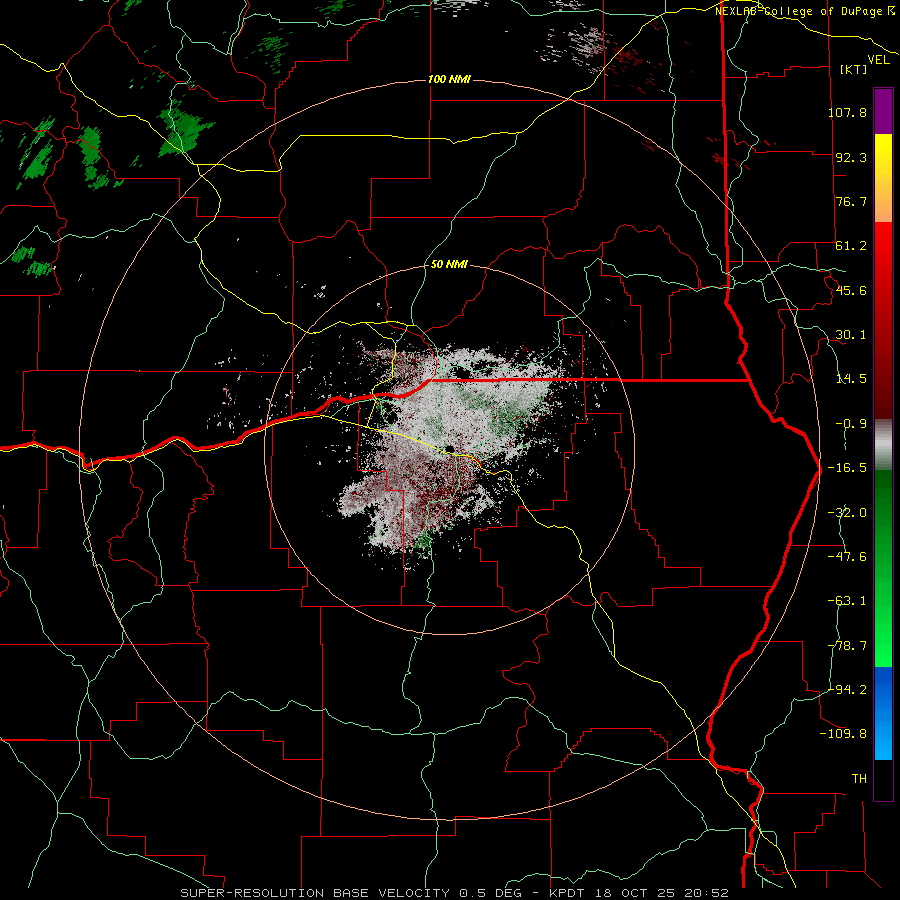This screenshot has width=900, height=900.
Task: Click the VEL legend title
Action: click(x=878, y=60)
